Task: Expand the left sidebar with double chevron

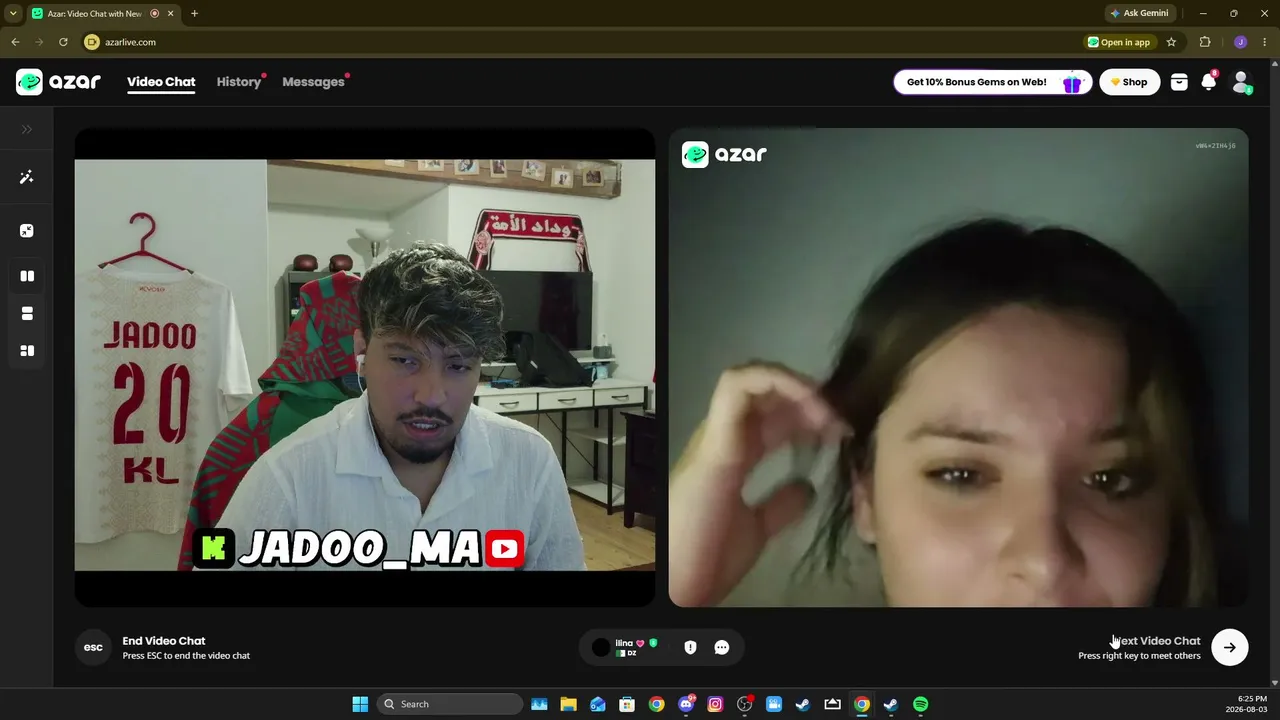Action: click(x=27, y=129)
